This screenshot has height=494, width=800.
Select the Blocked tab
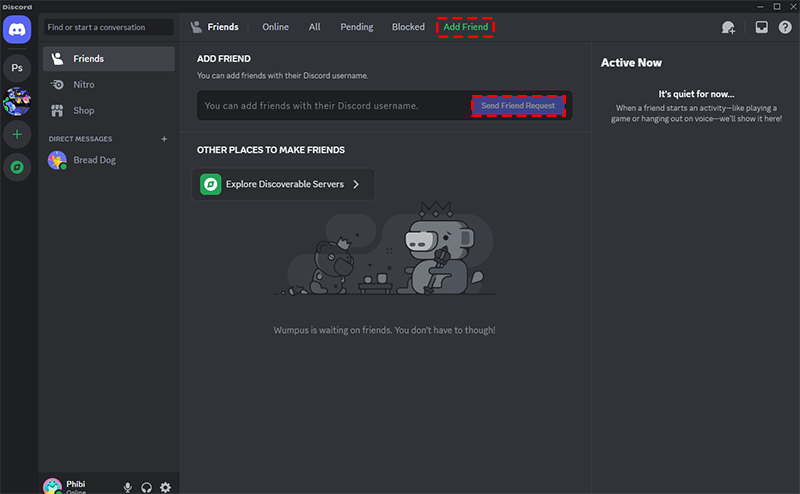point(408,27)
